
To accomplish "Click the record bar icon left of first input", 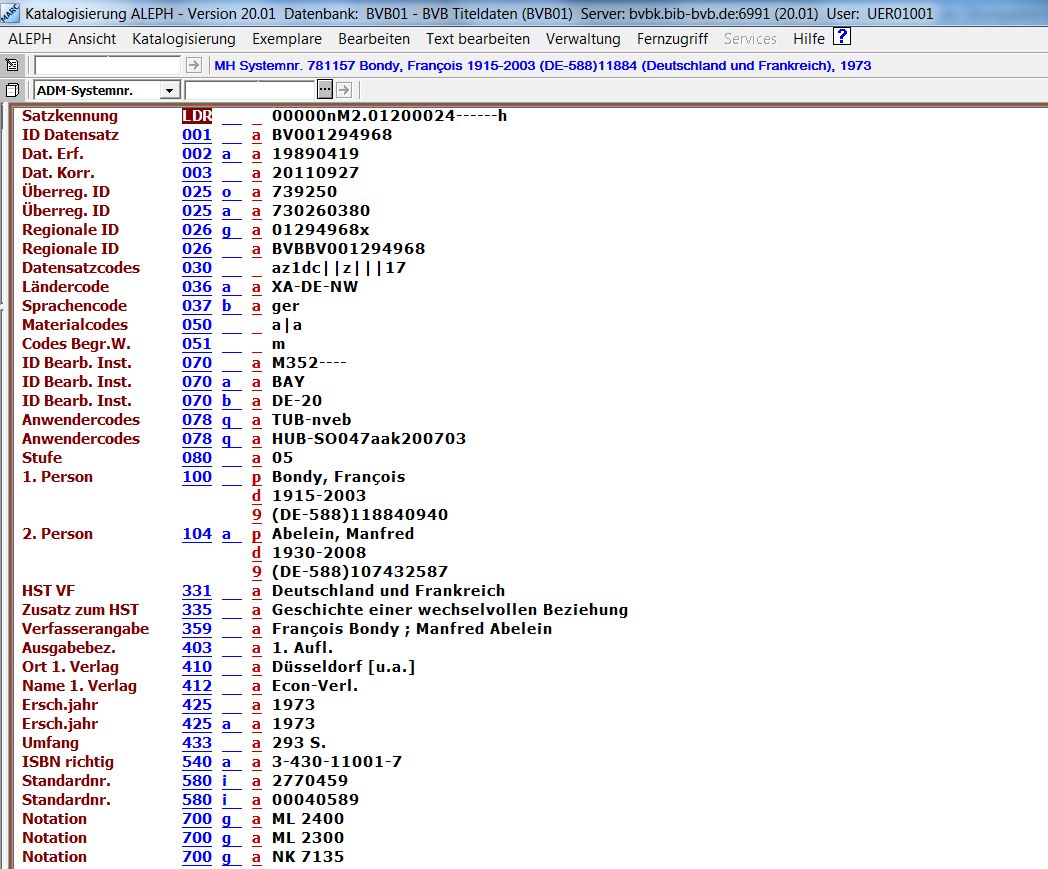I will coord(12,65).
